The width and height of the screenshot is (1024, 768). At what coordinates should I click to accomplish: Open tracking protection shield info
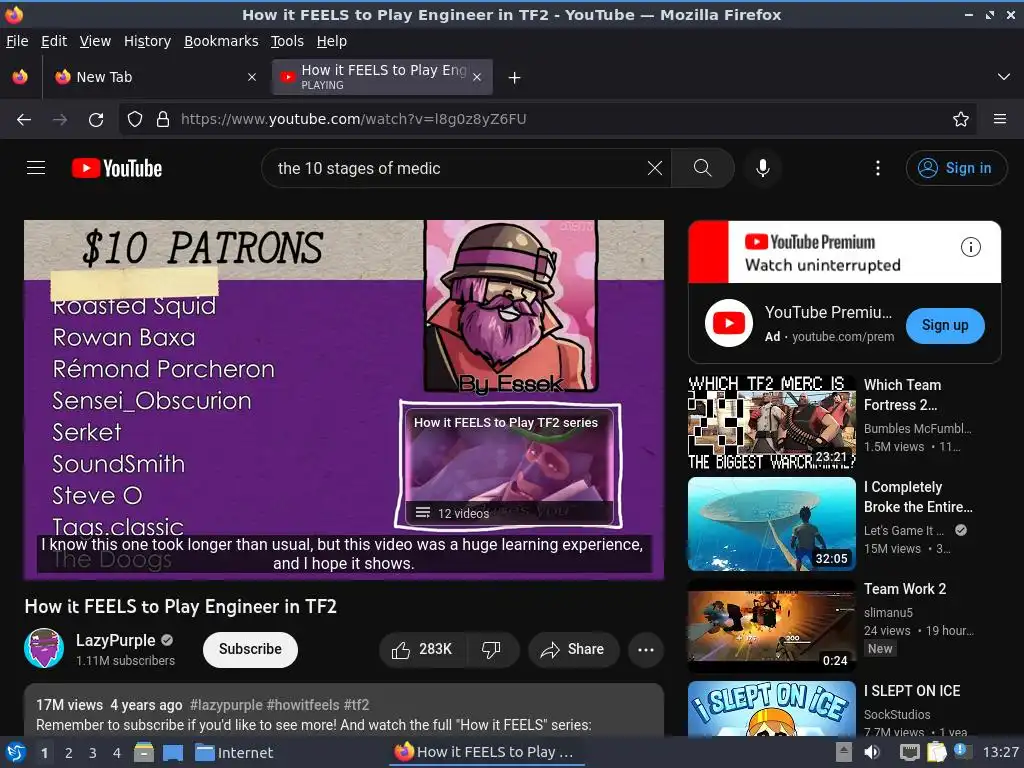pos(135,119)
